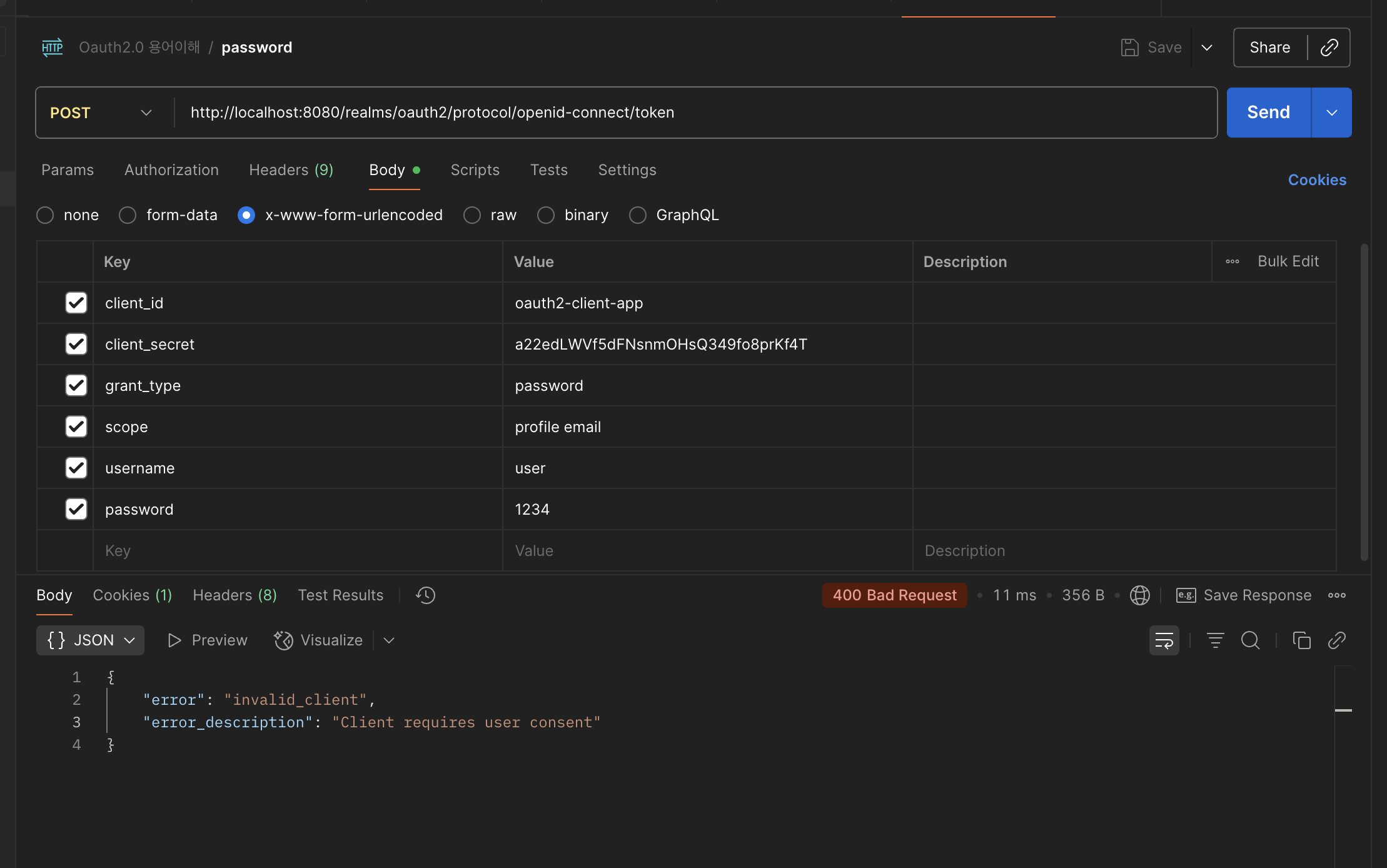
Task: Open the JSON format dropdown
Action: (x=90, y=640)
